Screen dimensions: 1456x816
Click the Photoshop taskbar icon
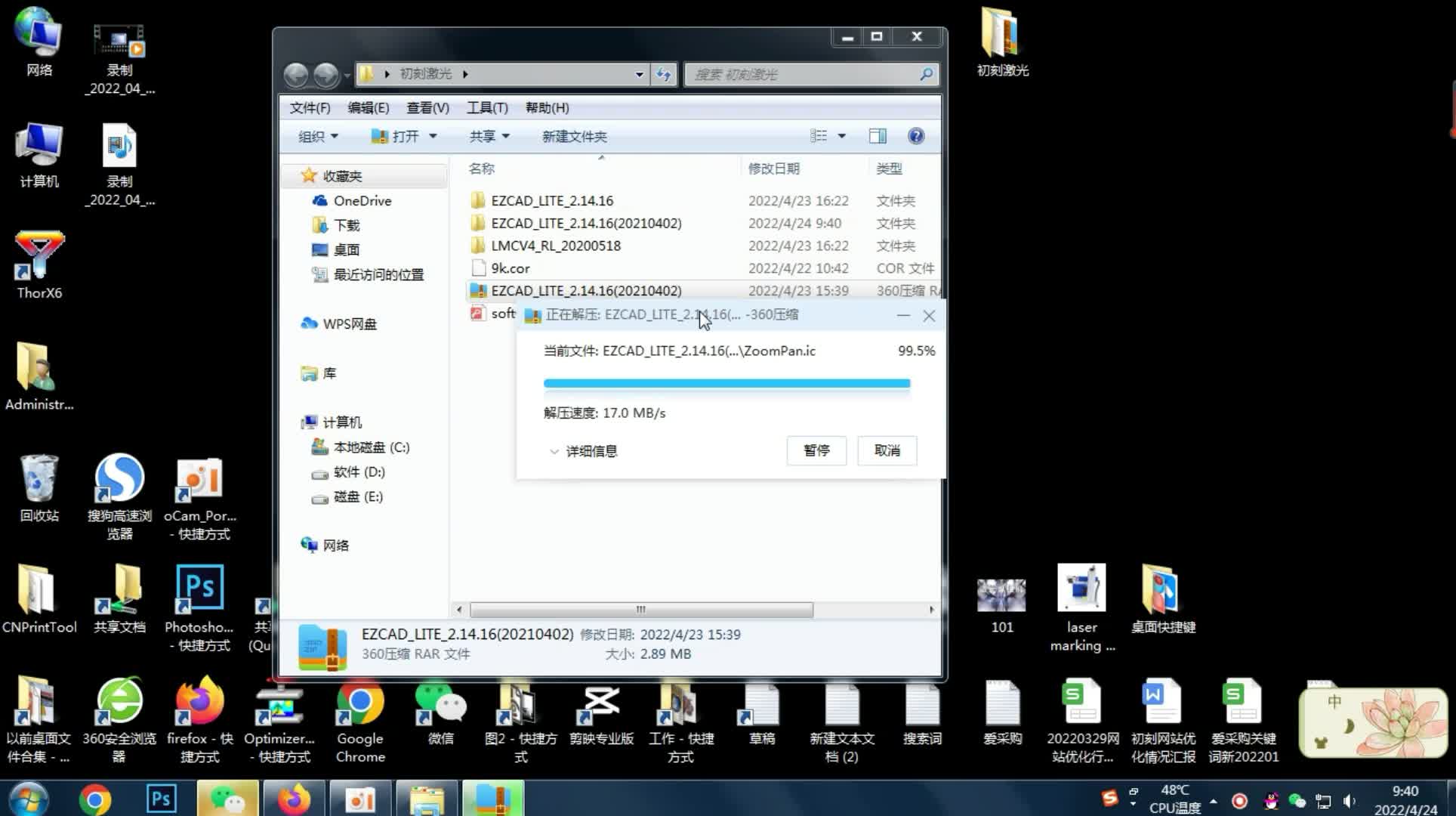(161, 799)
